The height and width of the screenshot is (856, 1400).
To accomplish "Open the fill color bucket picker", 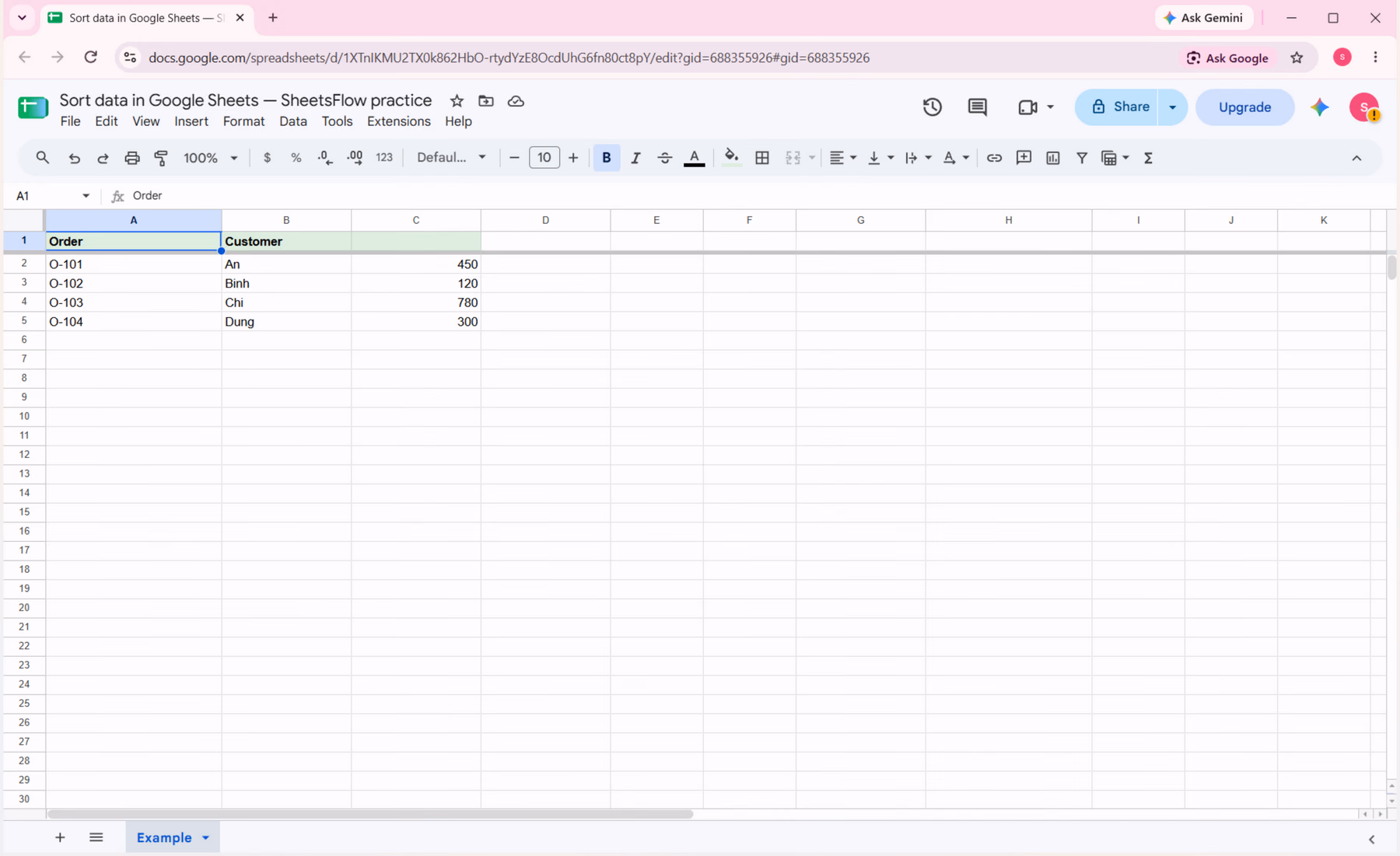I will tap(731, 158).
